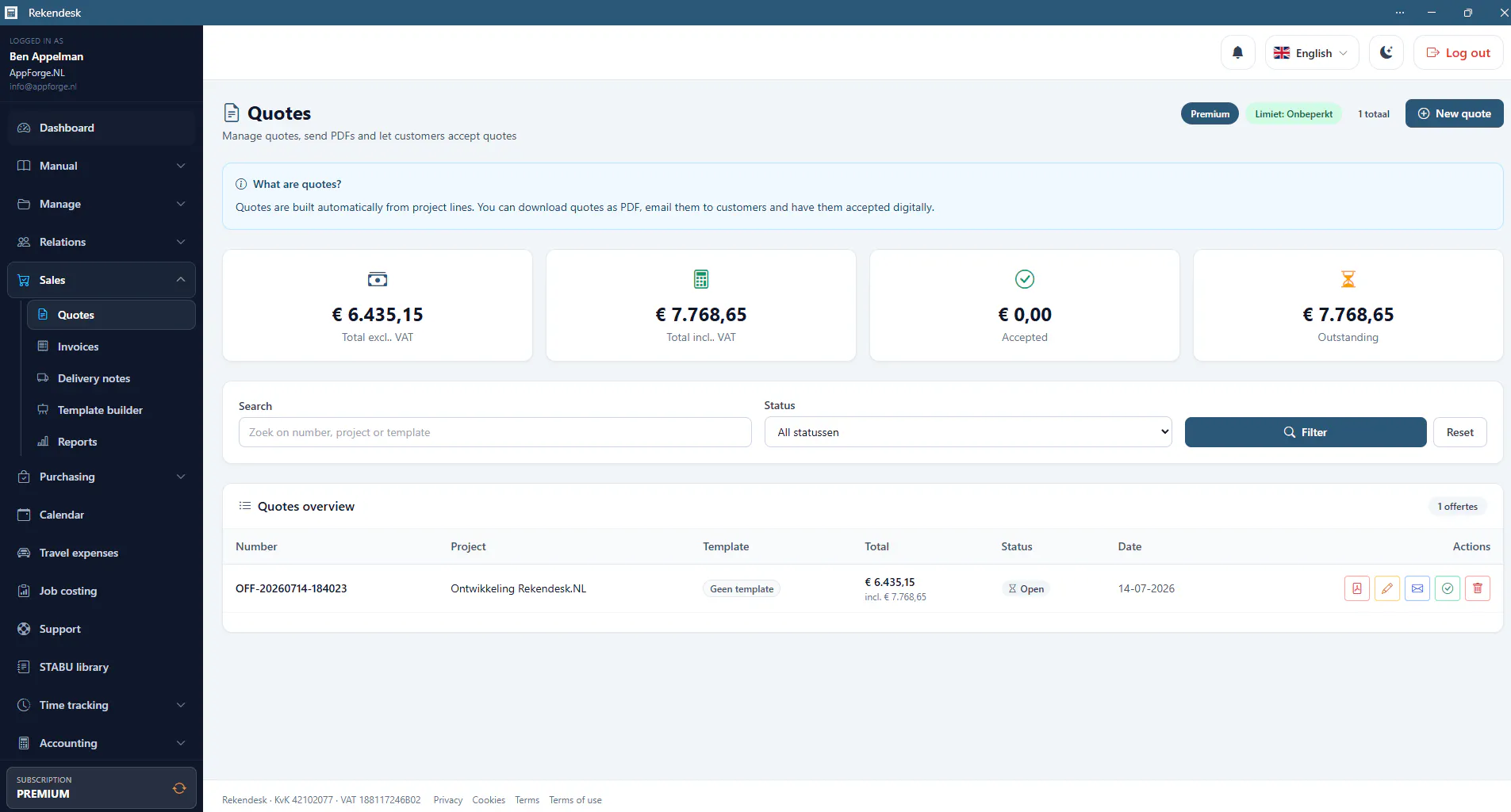Viewport: 1511px width, 812px height.
Task: Expand the Relations sidebar section
Action: tap(102, 242)
